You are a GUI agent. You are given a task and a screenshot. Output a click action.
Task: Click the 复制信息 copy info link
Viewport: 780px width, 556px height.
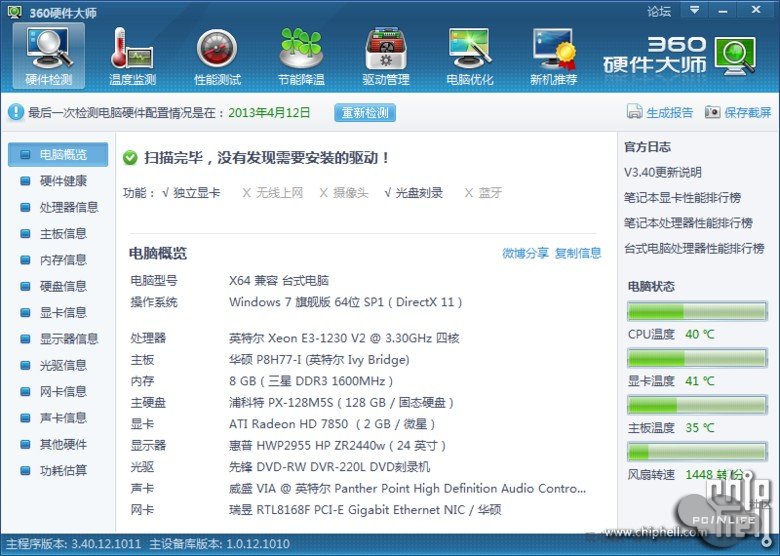[578, 253]
